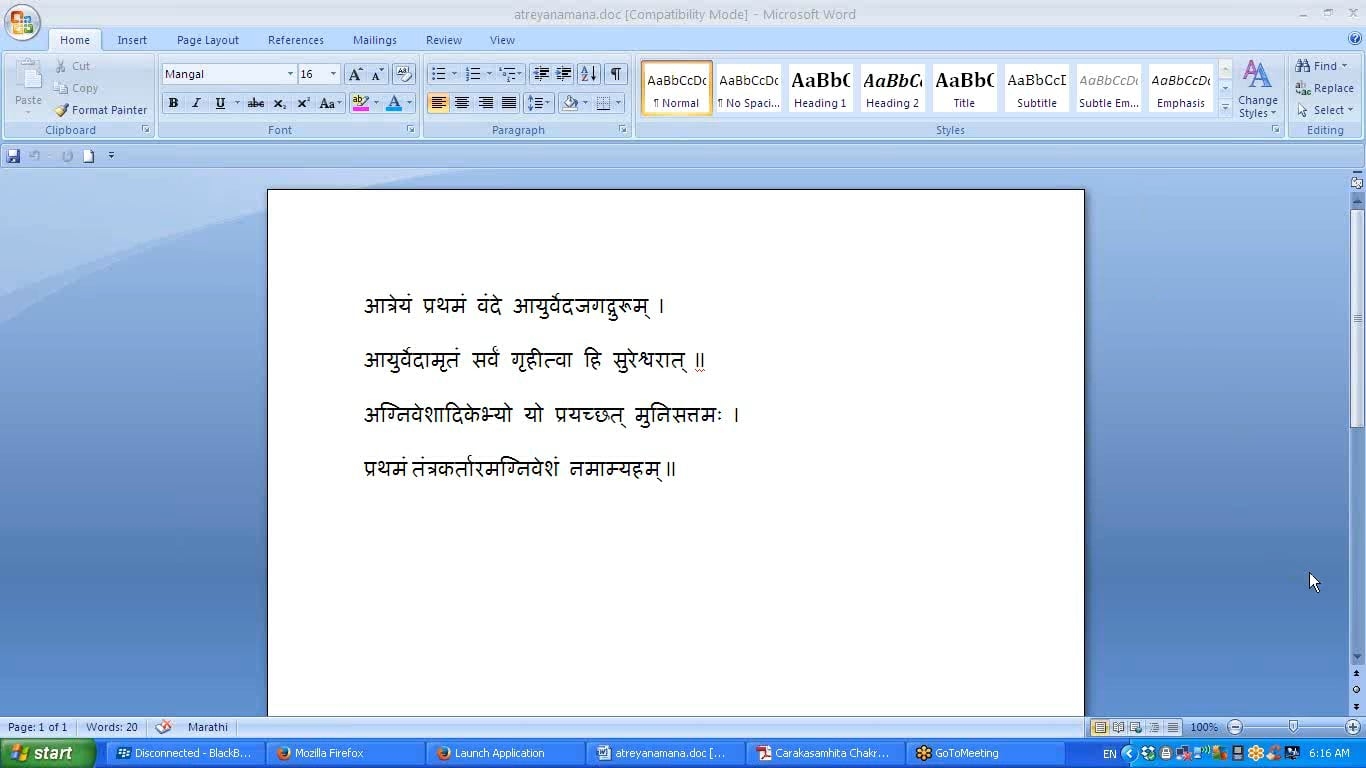
Task: Expand the font size dropdown
Action: (333, 74)
